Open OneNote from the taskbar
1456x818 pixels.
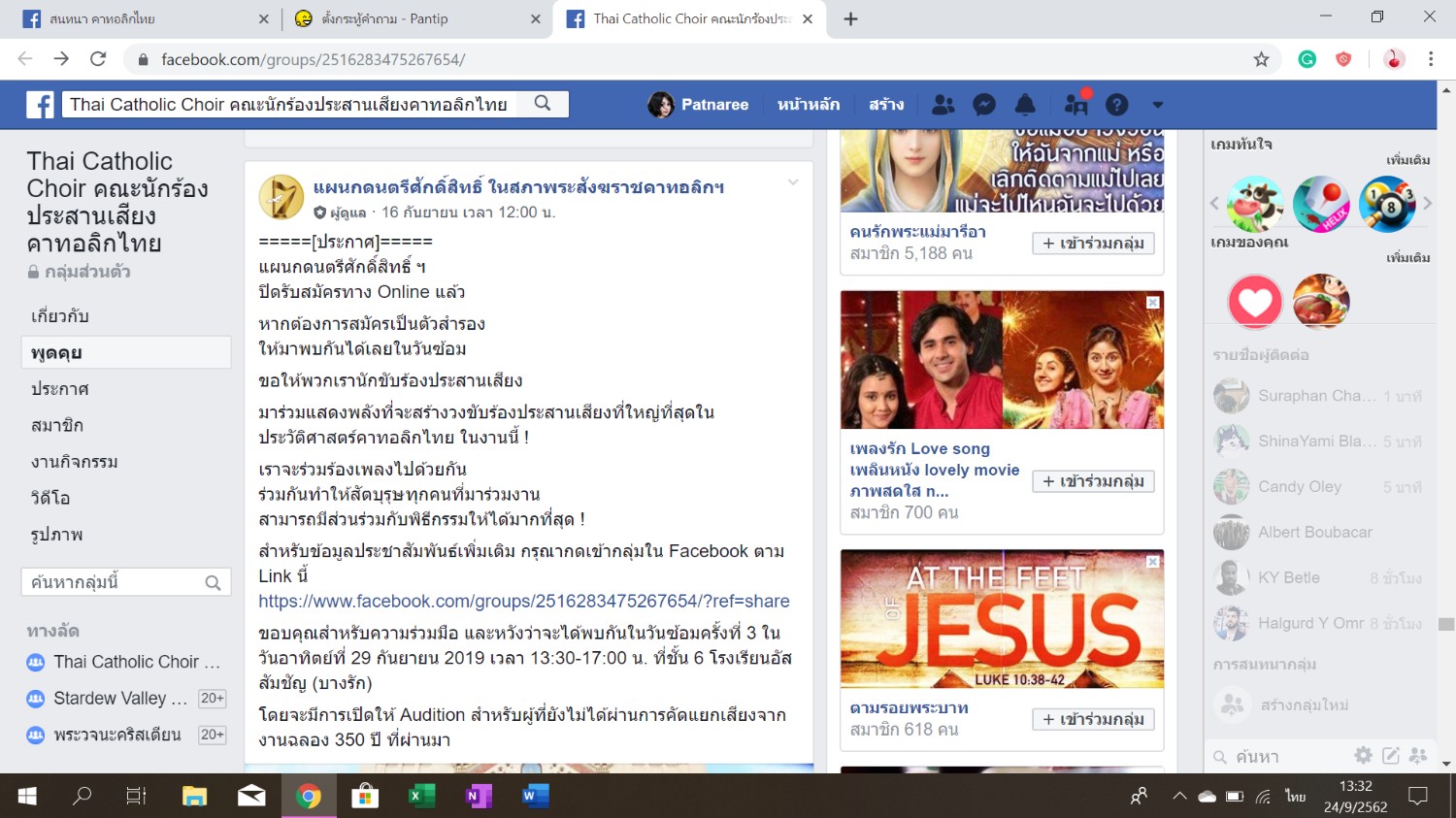tap(478, 796)
